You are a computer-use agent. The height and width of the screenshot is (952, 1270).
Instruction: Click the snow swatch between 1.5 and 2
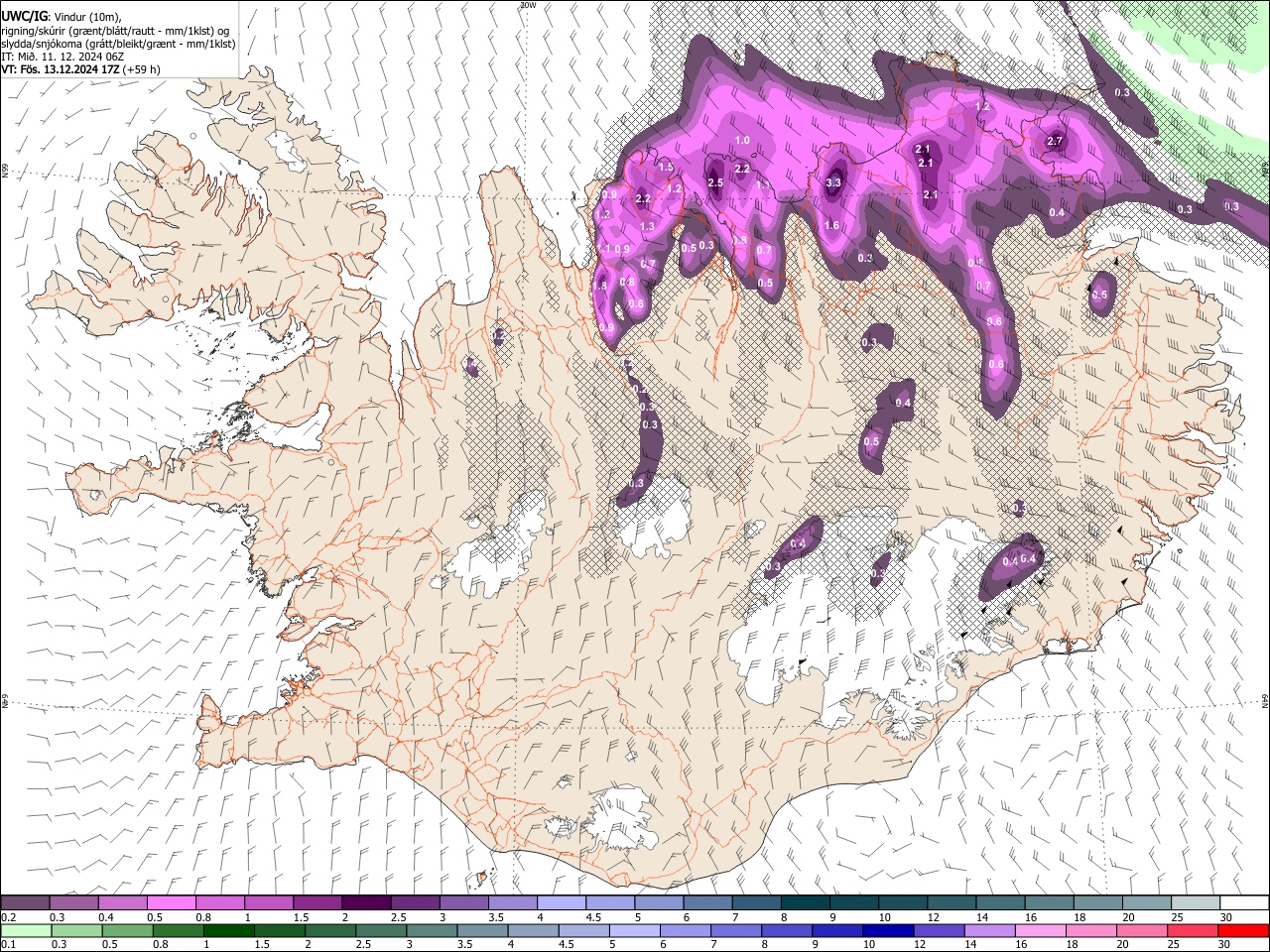pos(317,903)
